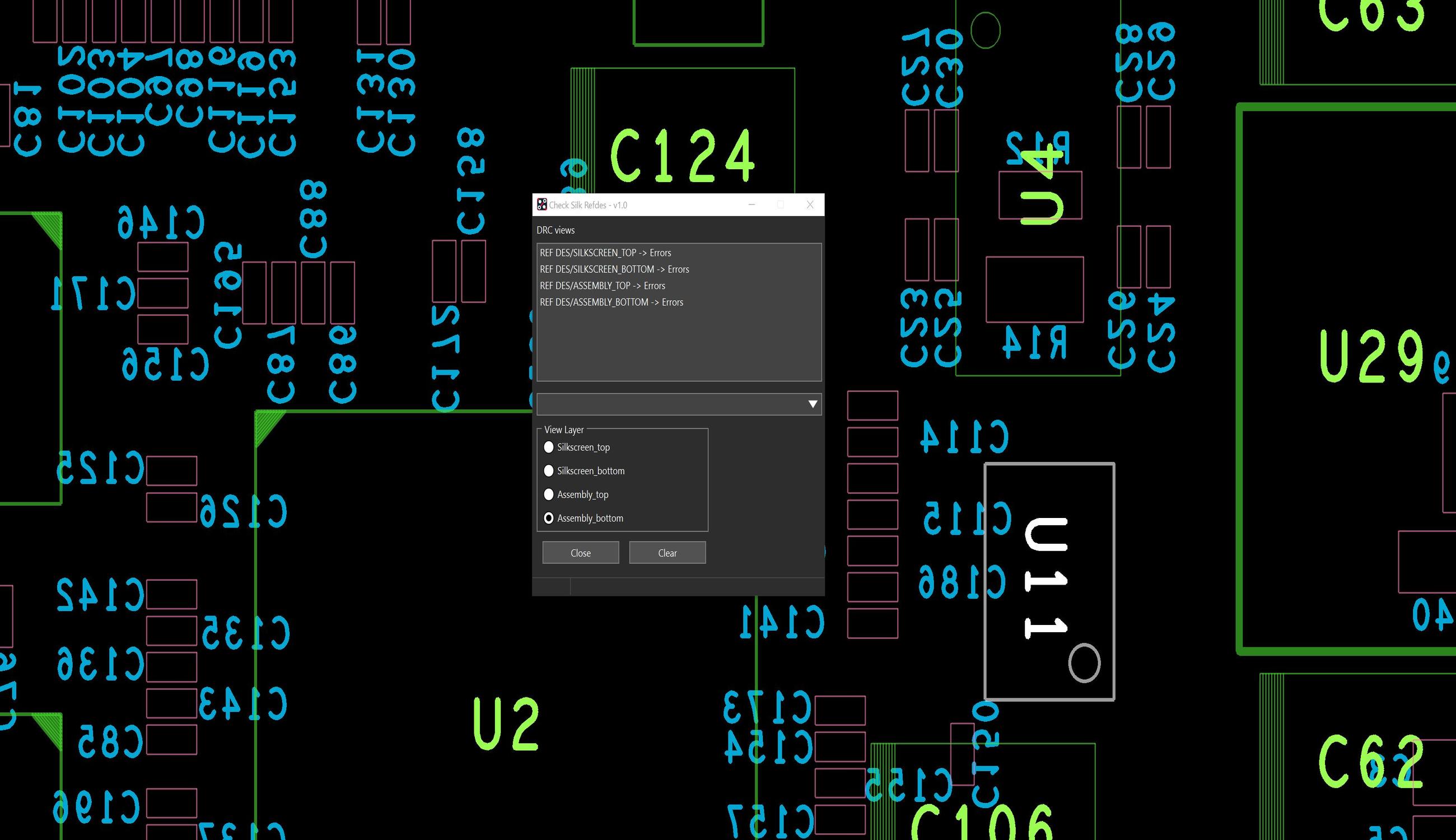Click the C154 capacitor label
The image size is (1456, 840).
769,746
